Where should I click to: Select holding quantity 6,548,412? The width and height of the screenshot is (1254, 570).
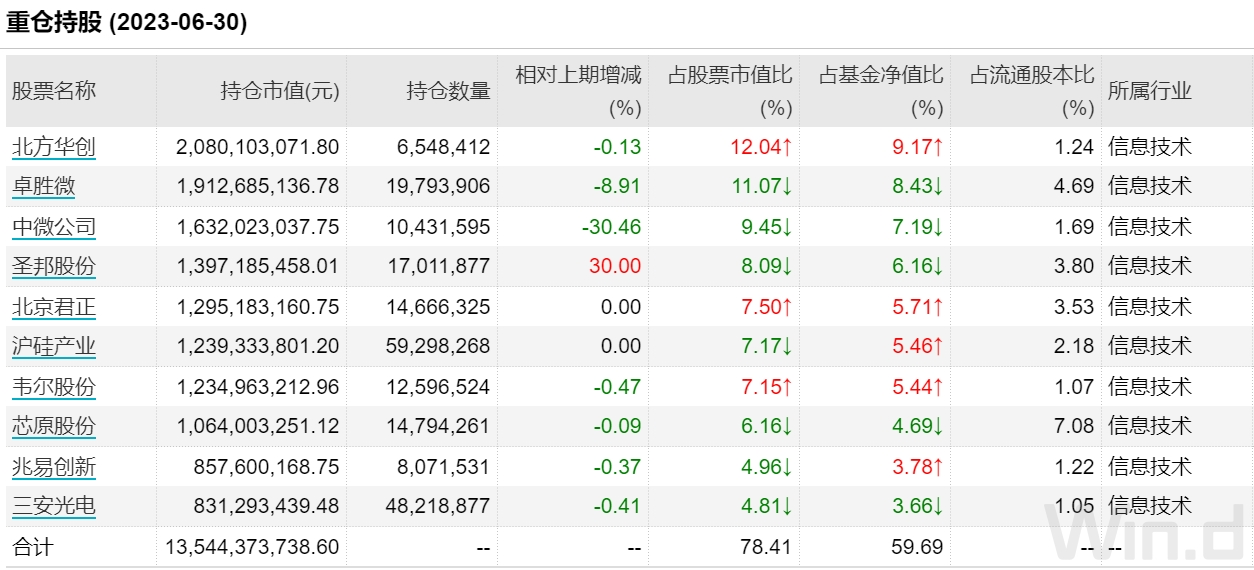pos(444,147)
